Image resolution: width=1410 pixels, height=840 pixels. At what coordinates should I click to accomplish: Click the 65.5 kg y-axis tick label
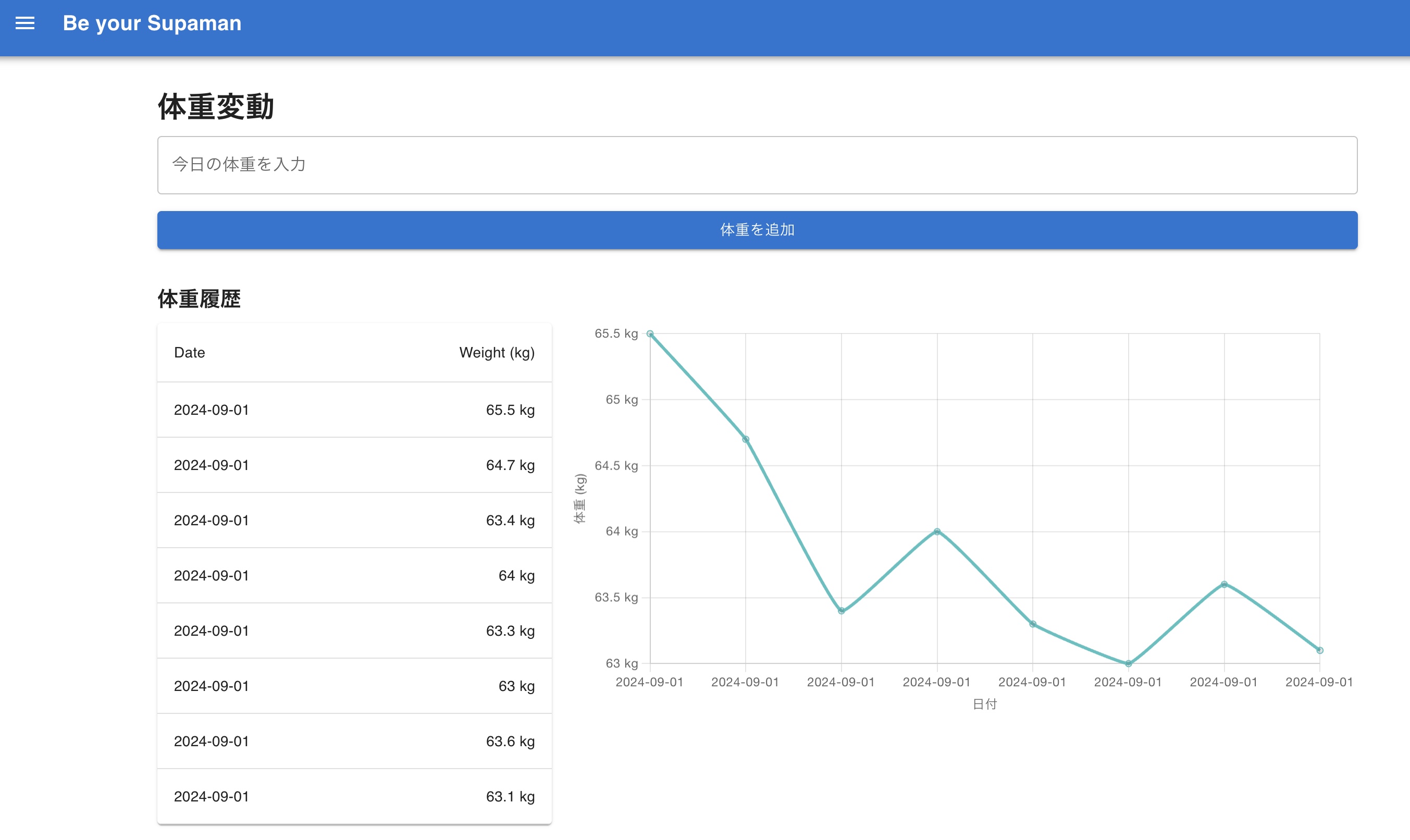pyautogui.click(x=616, y=333)
